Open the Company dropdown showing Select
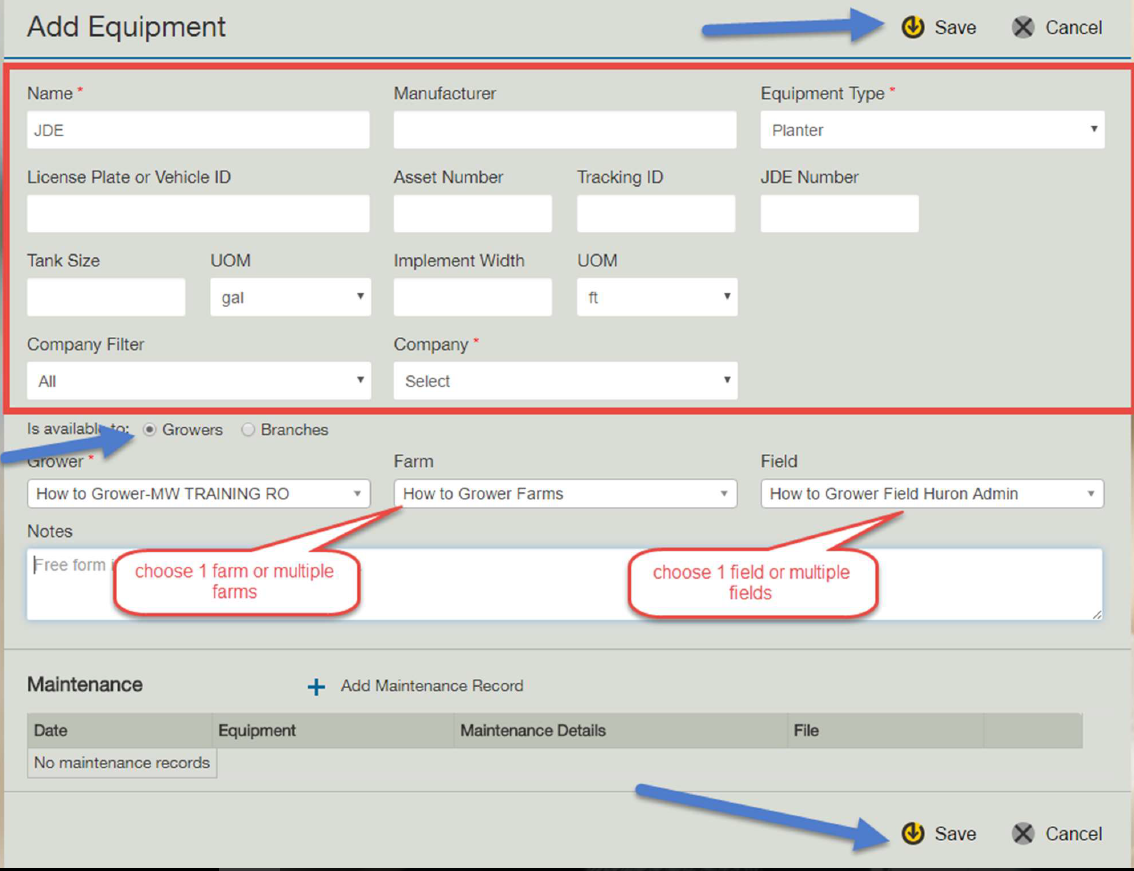The height and width of the screenshot is (871, 1134). [566, 381]
